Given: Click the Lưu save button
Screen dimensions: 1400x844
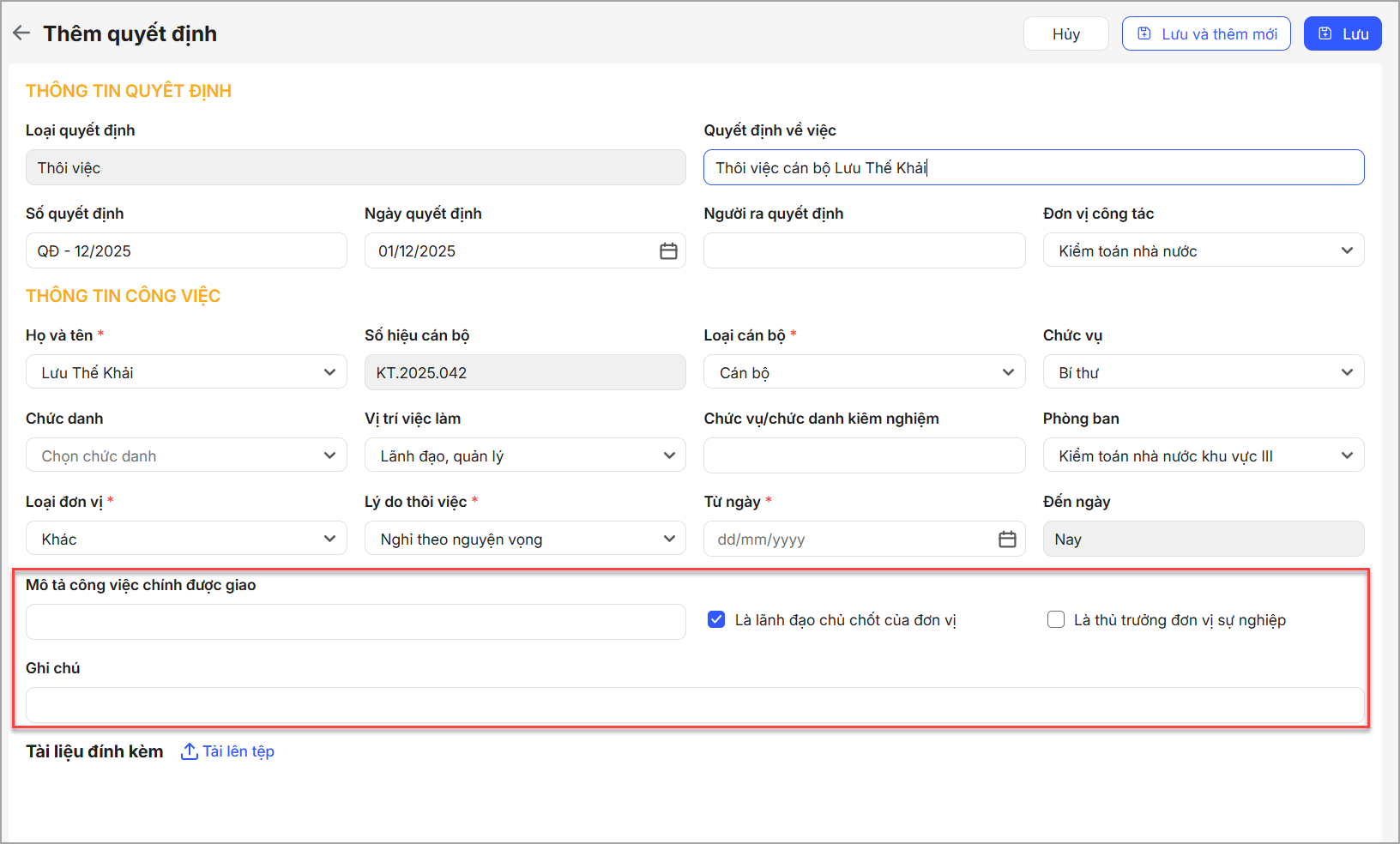Looking at the screenshot, I should pos(1342,34).
